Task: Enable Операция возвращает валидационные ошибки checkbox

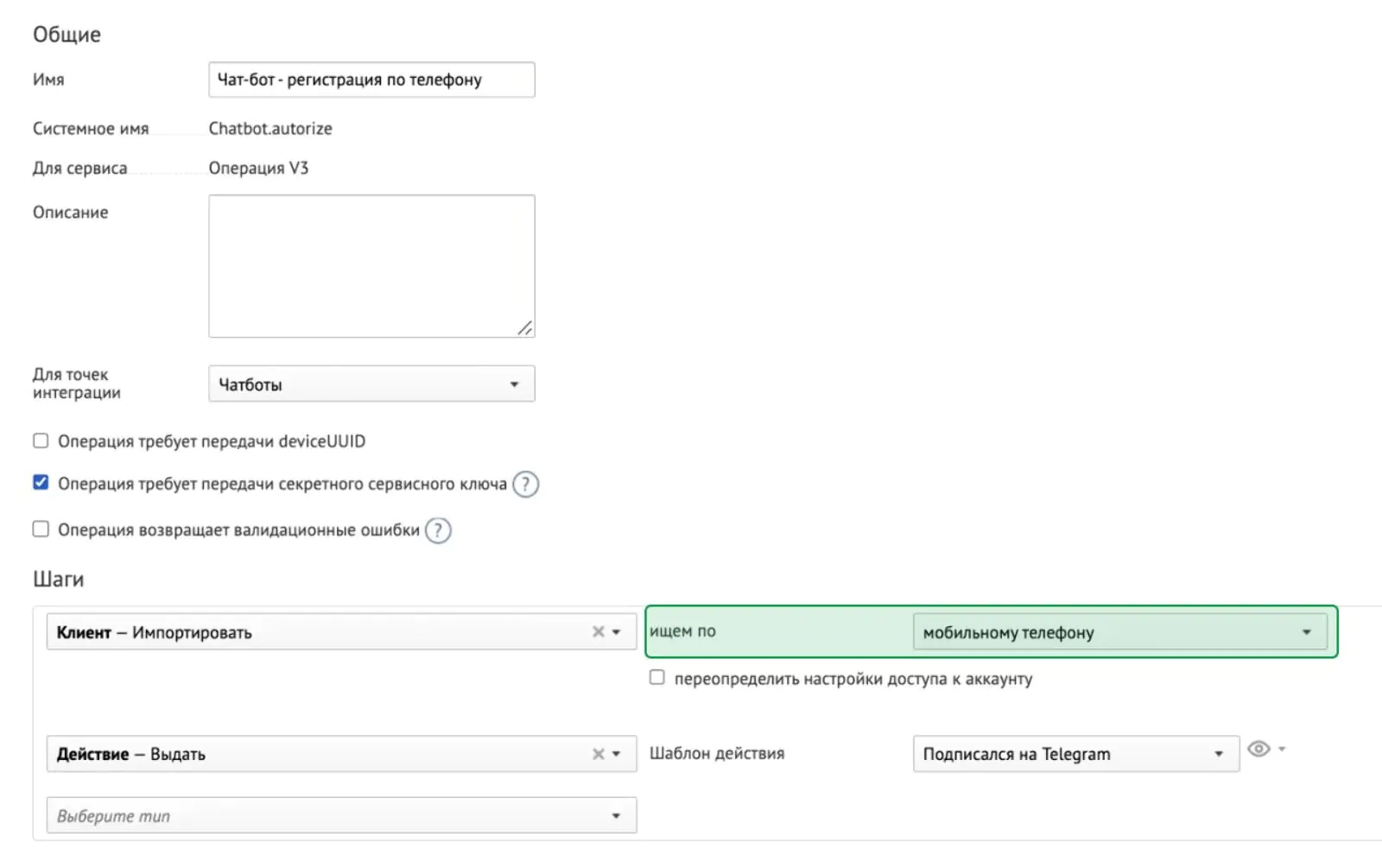Action: [x=41, y=529]
